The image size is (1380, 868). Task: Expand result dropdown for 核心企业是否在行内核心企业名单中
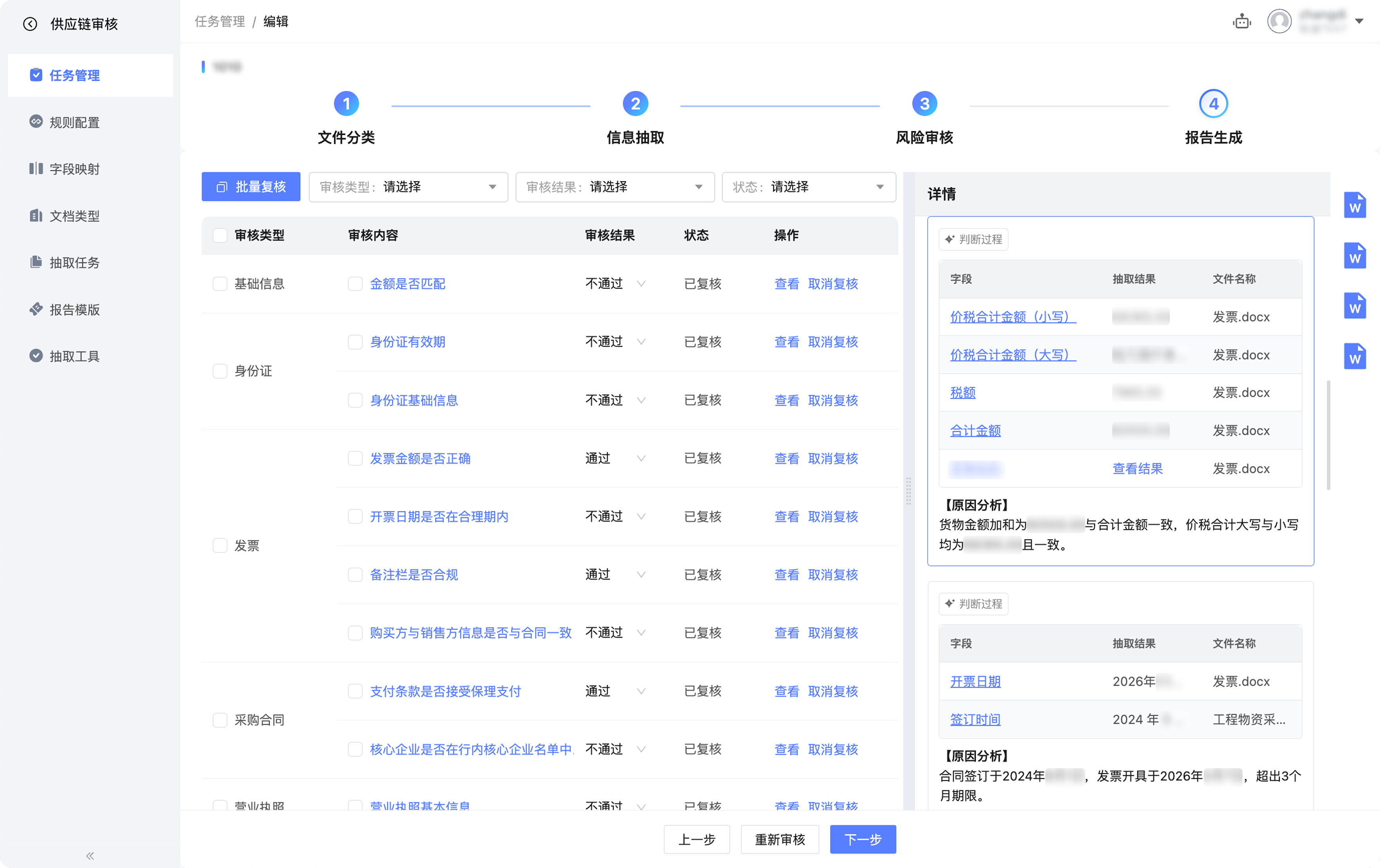point(641,749)
